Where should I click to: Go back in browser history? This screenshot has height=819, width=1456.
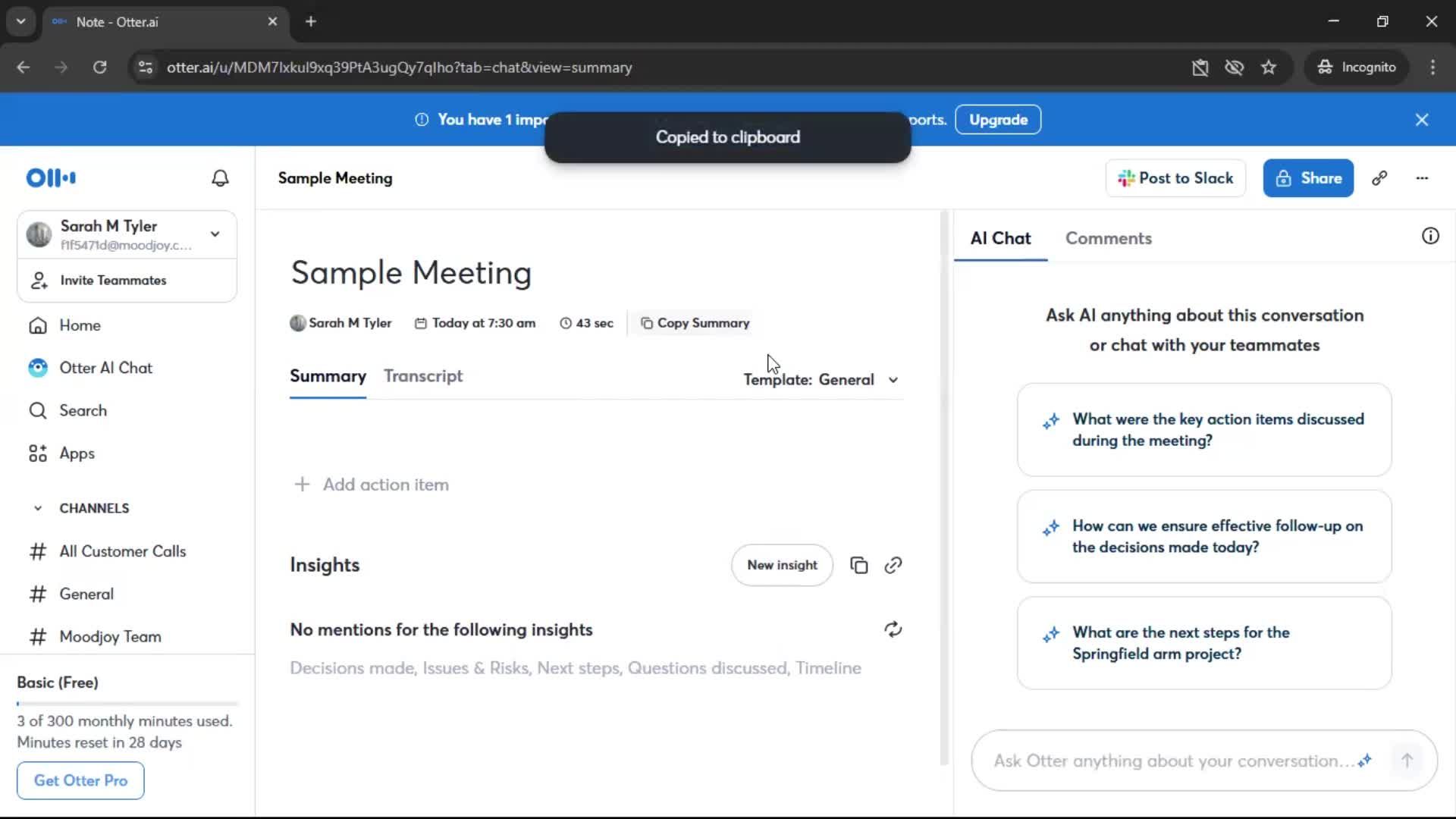(x=23, y=67)
